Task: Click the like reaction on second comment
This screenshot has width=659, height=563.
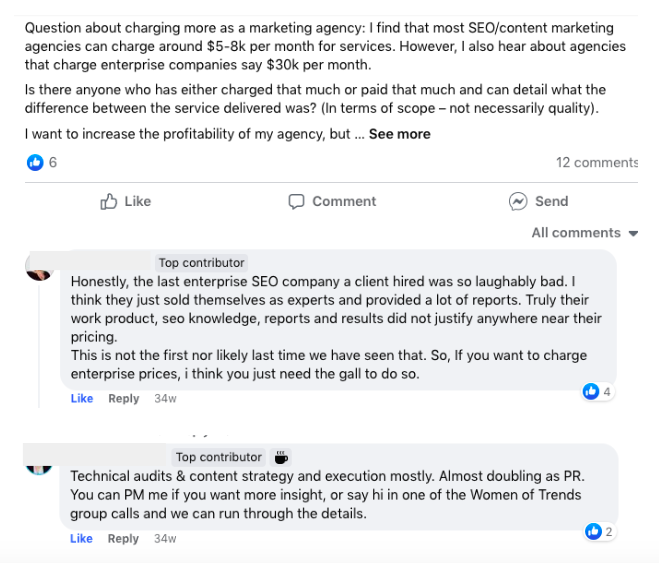Action: tap(592, 531)
